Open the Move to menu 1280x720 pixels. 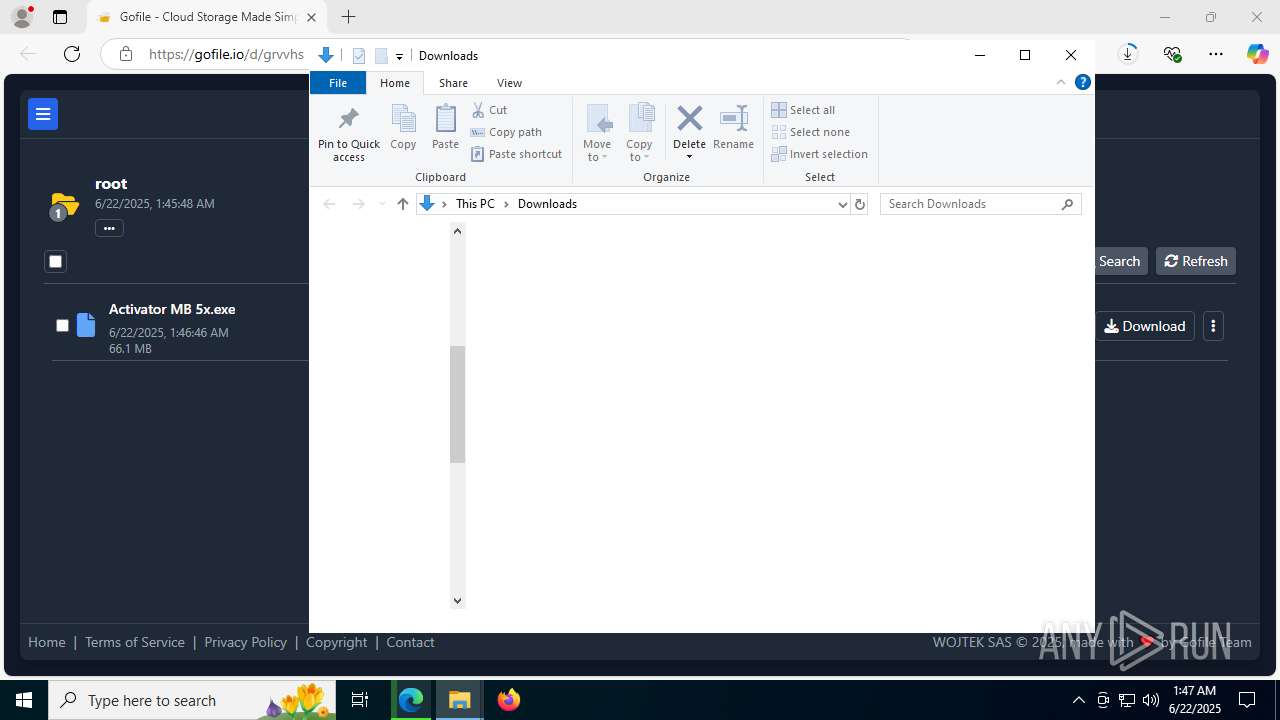point(597,133)
